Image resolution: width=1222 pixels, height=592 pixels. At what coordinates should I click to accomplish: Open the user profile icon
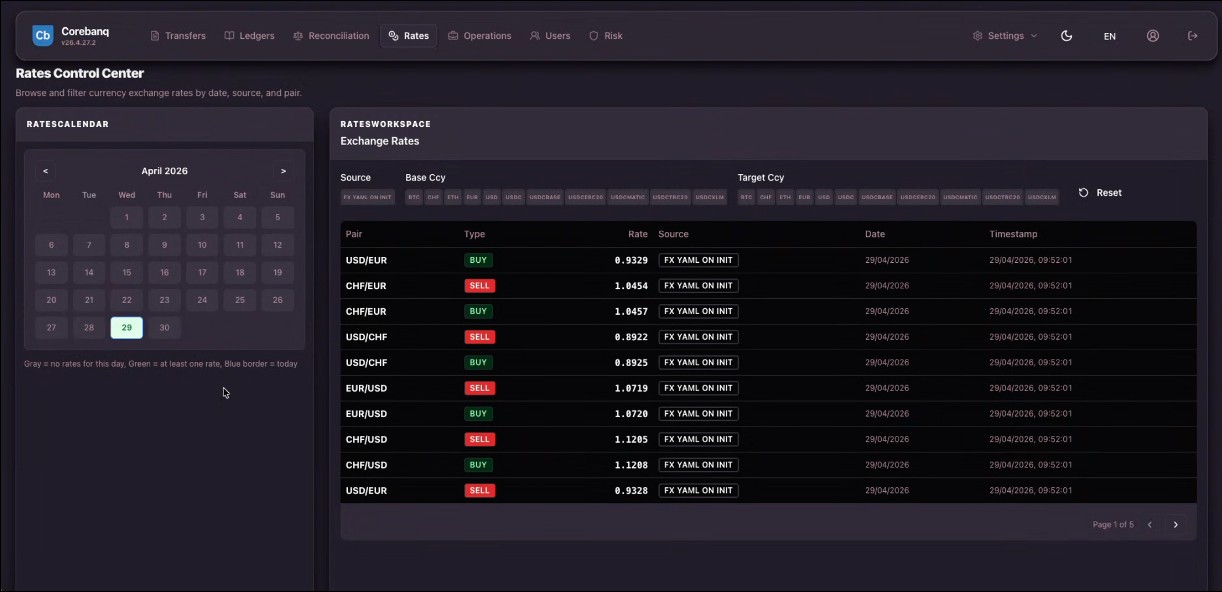pos(1153,35)
